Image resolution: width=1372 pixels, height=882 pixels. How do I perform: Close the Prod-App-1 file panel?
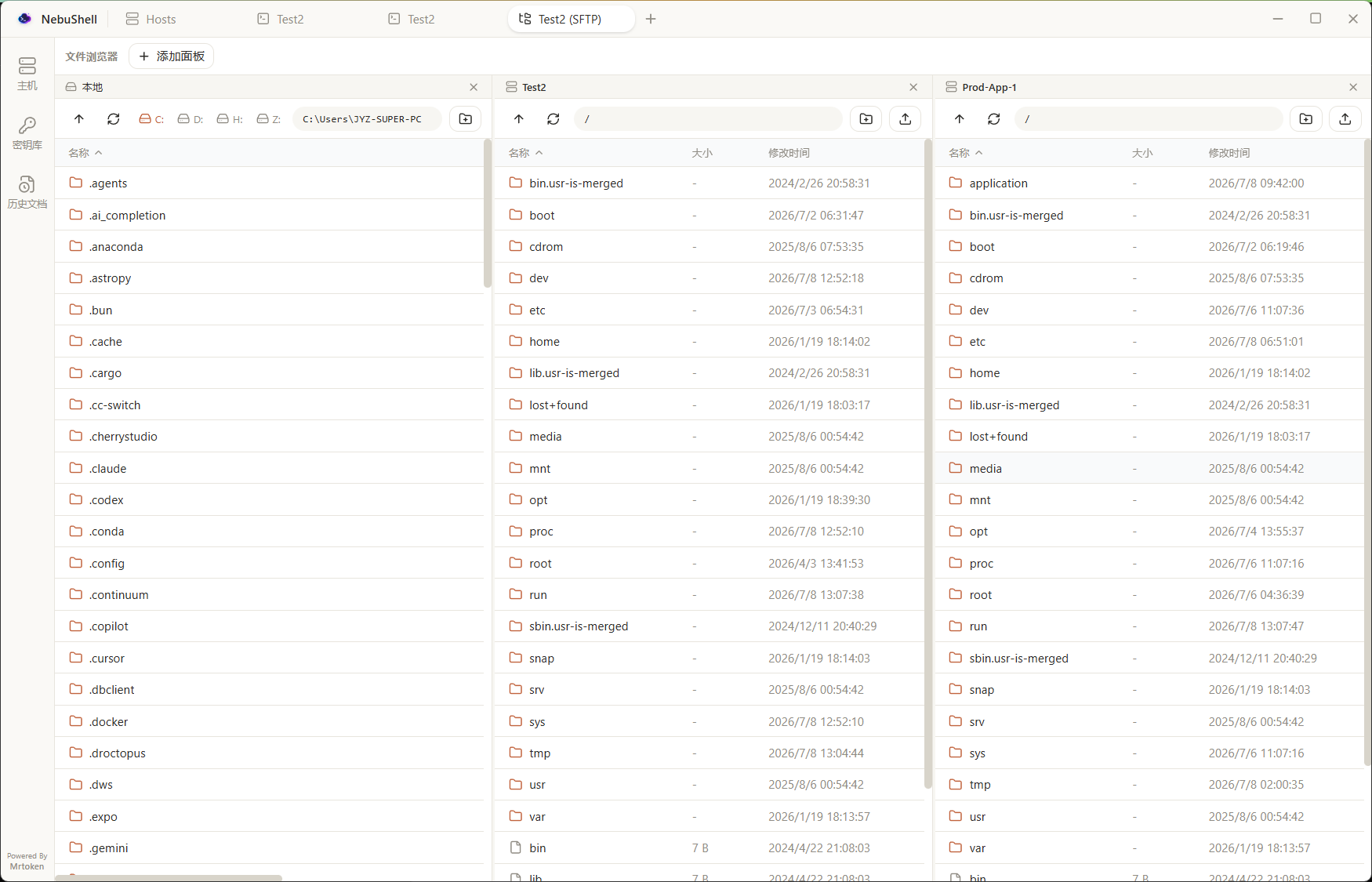pos(1353,87)
